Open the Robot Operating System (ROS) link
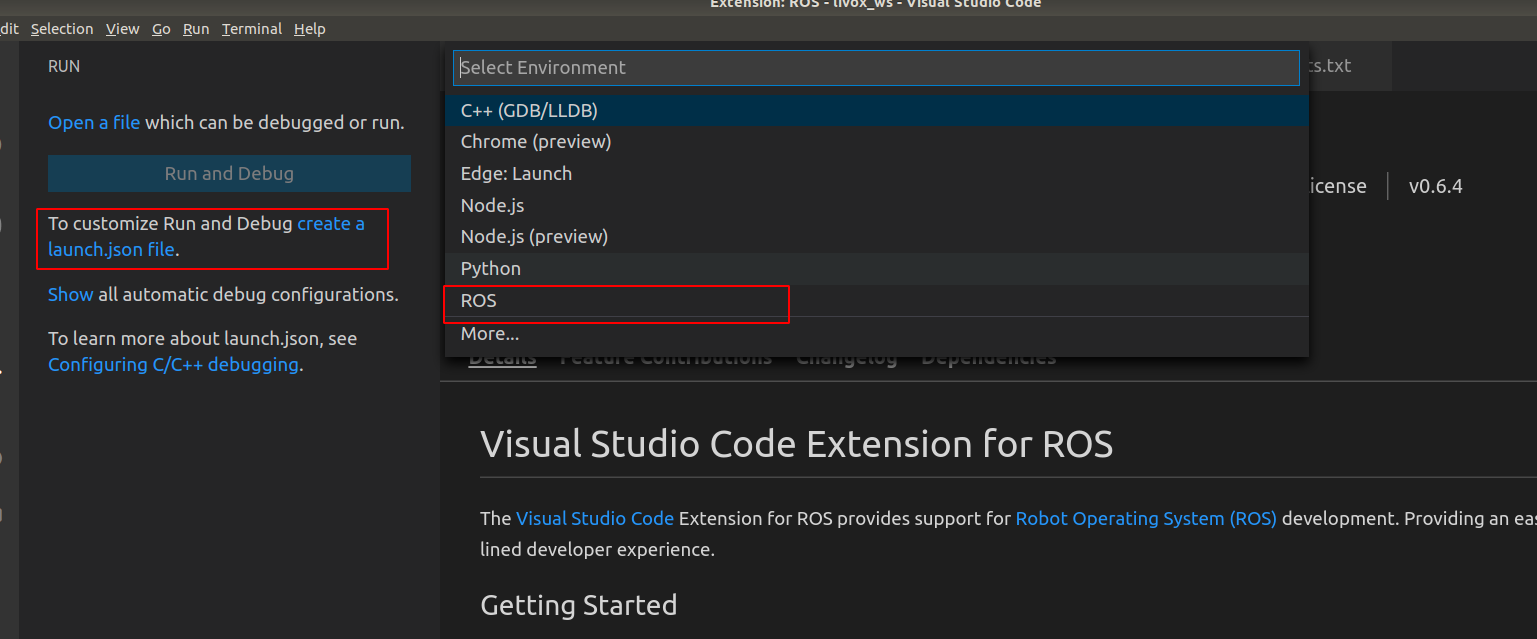1537x639 pixels. [x=1146, y=519]
